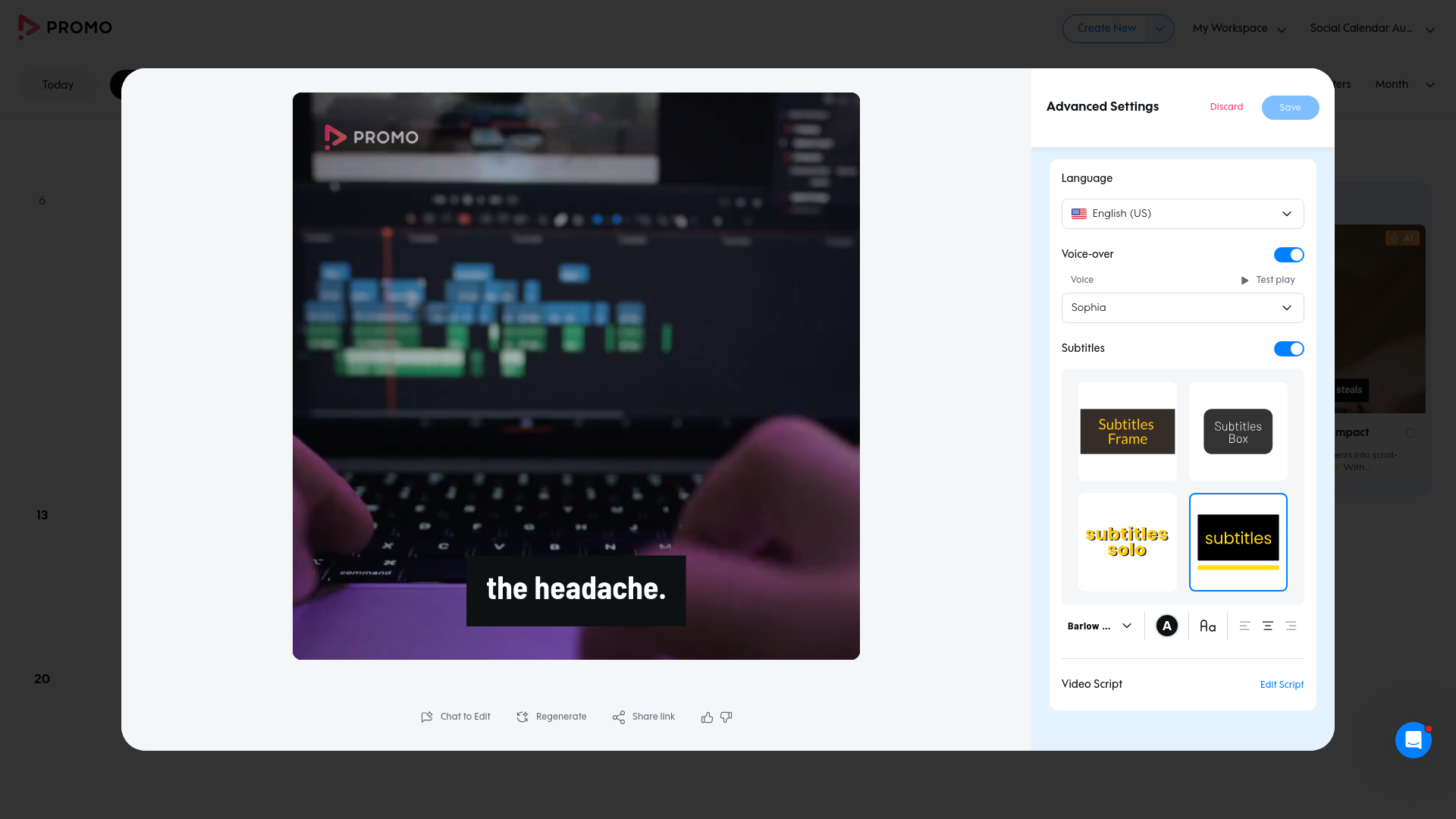Open the Month view dropdown
The height and width of the screenshot is (819, 1456).
click(1404, 84)
